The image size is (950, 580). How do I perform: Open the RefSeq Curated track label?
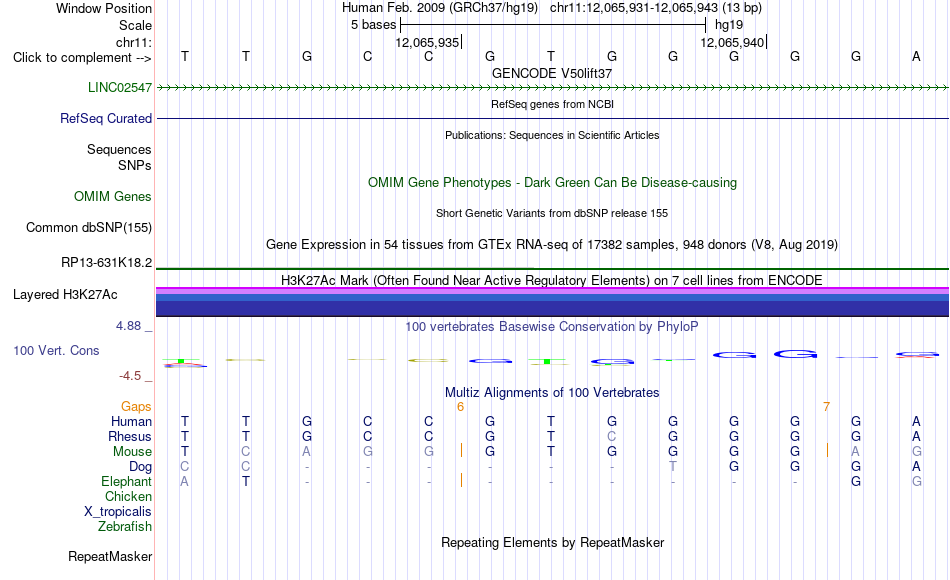pos(106,118)
